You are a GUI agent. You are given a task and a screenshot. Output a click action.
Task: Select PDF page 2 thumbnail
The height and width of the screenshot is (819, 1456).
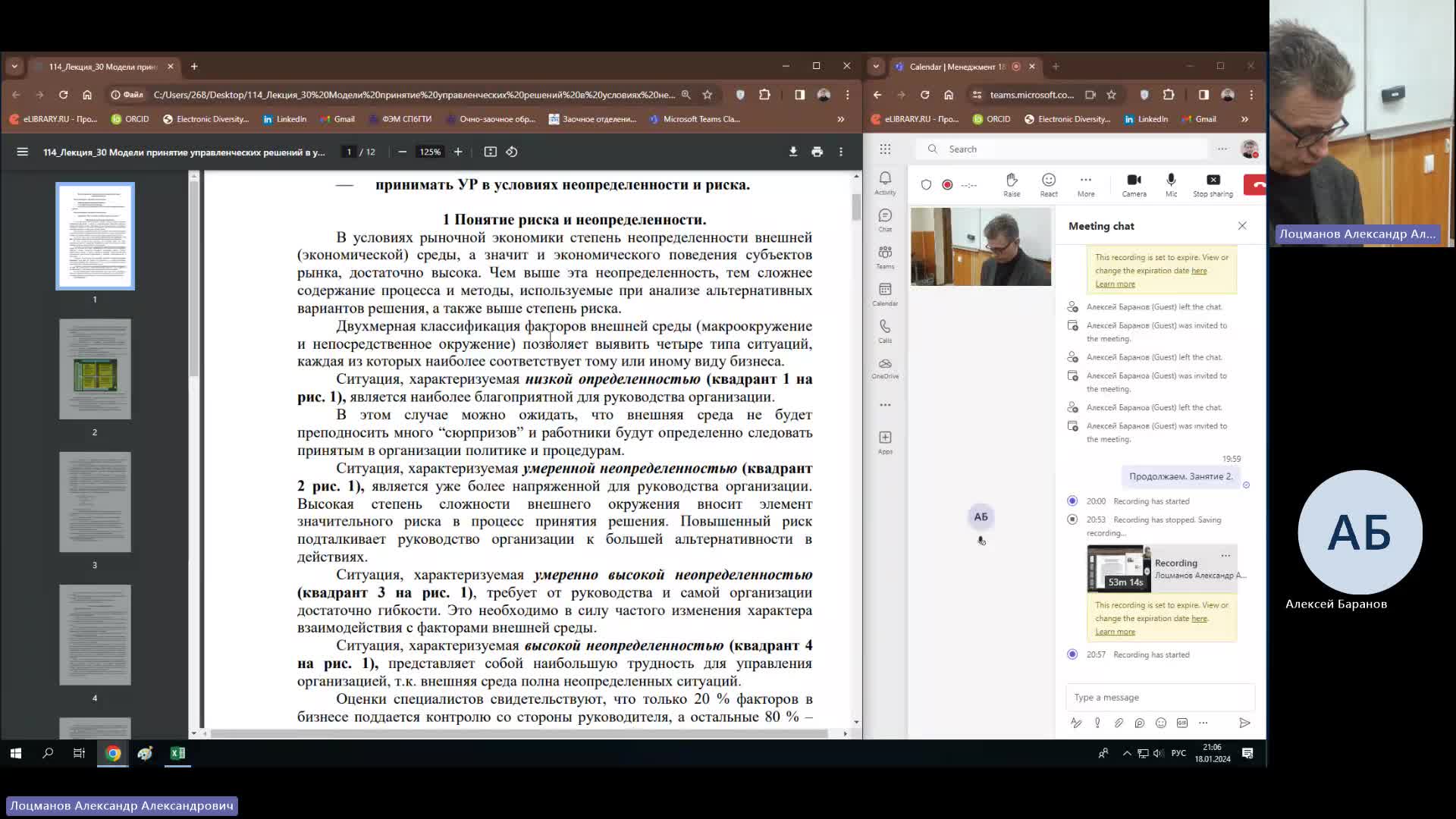pos(95,369)
